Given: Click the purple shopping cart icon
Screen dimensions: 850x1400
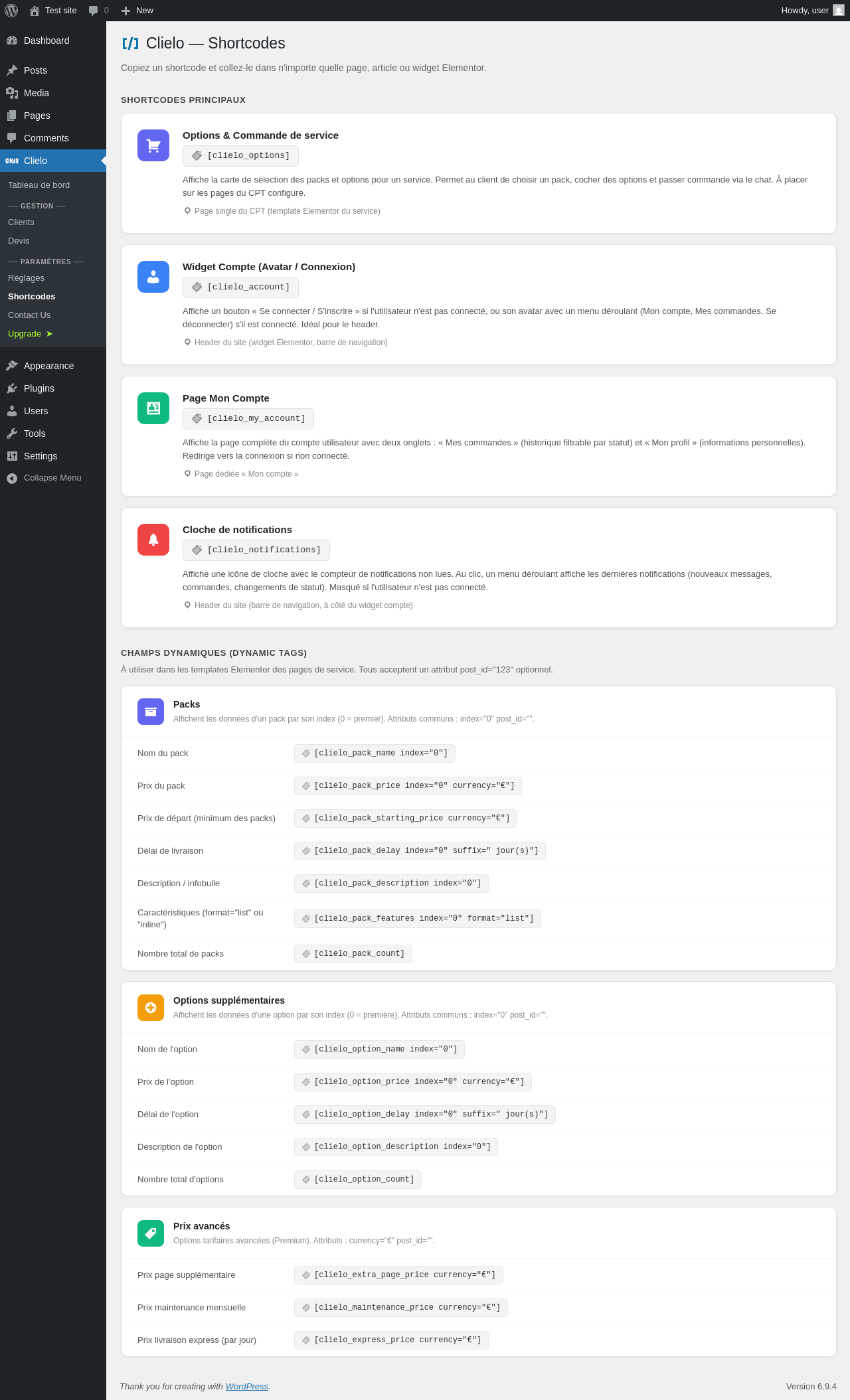Looking at the screenshot, I should point(153,145).
